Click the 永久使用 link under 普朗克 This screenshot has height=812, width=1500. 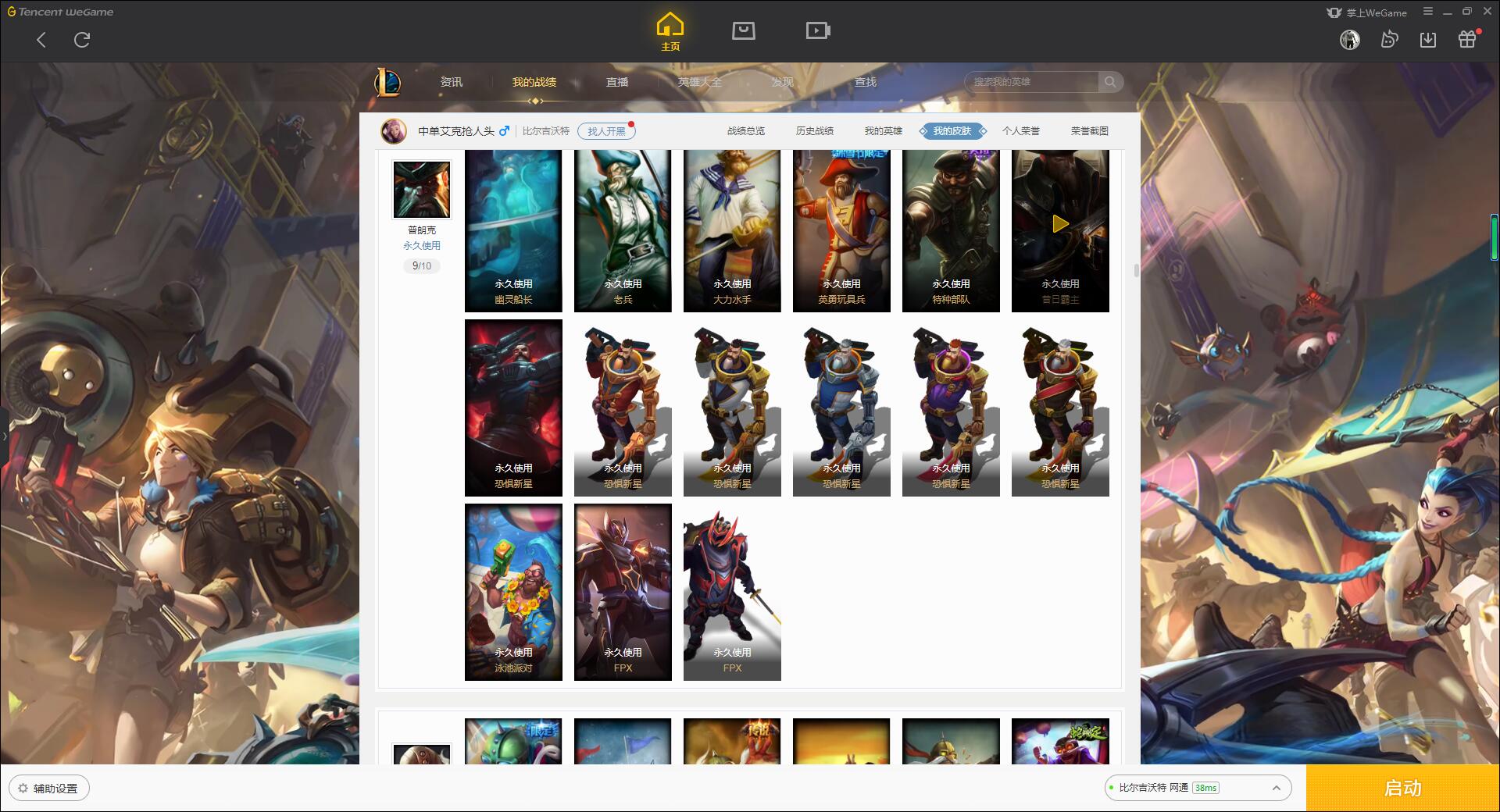[422, 245]
